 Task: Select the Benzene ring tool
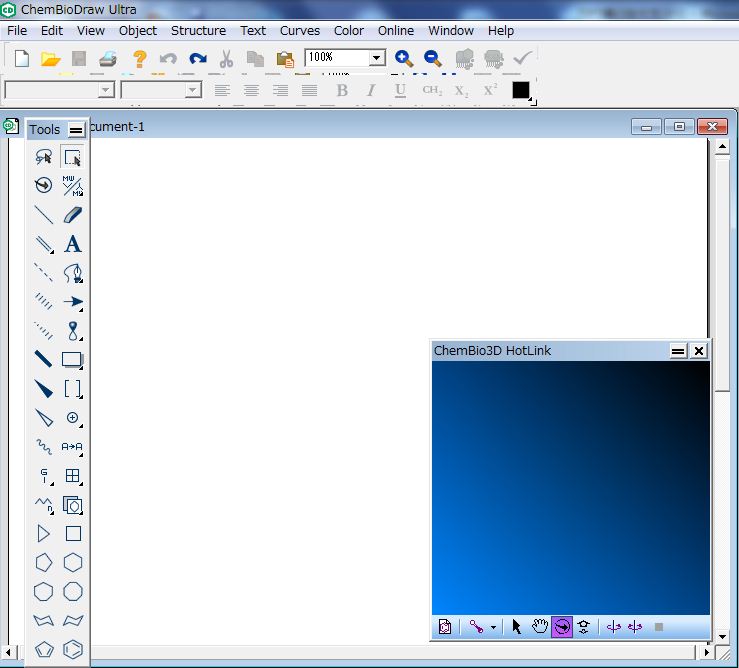pyautogui.click(x=73, y=650)
